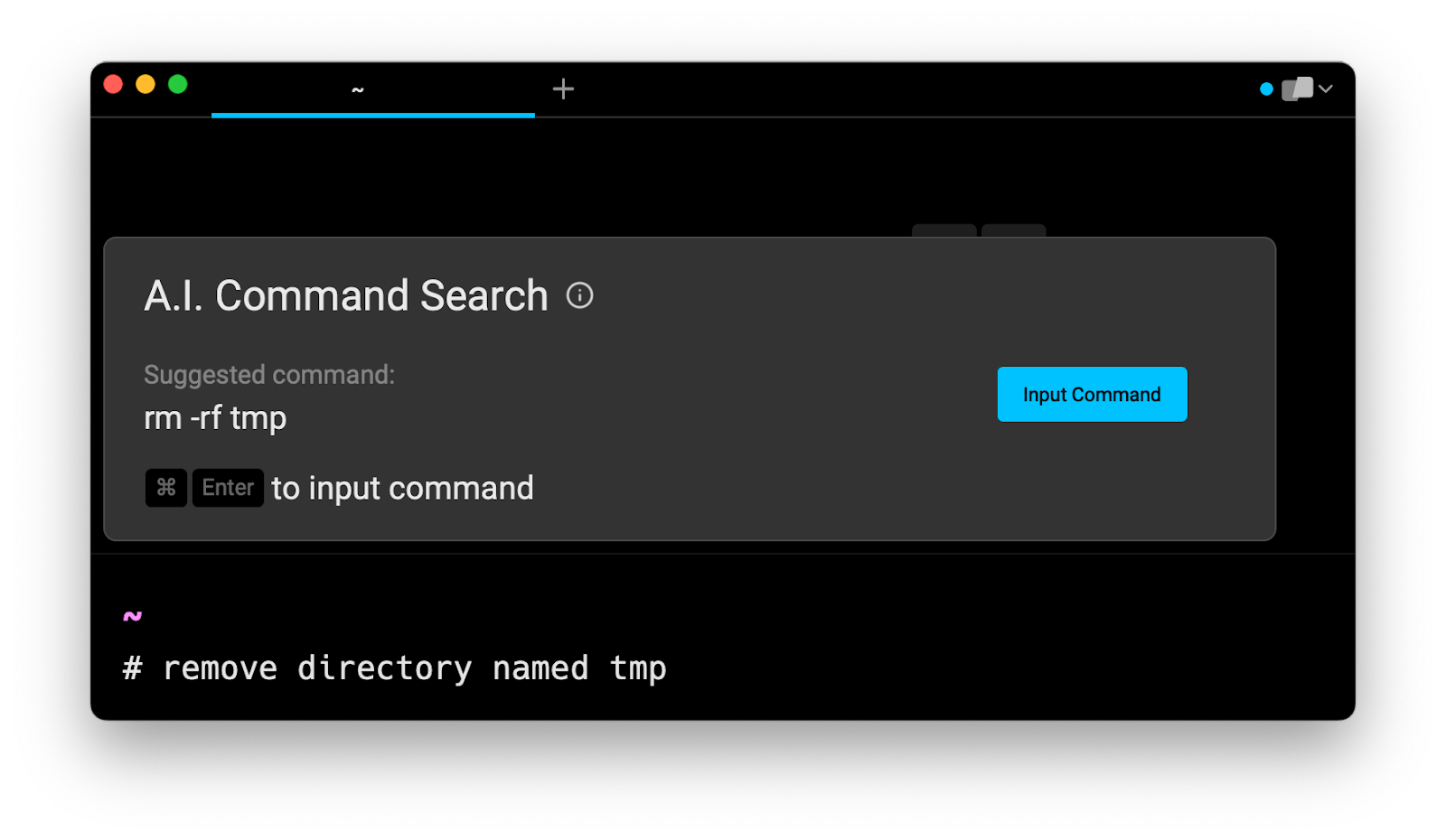Click the A.I. Command Search heading

click(x=346, y=295)
